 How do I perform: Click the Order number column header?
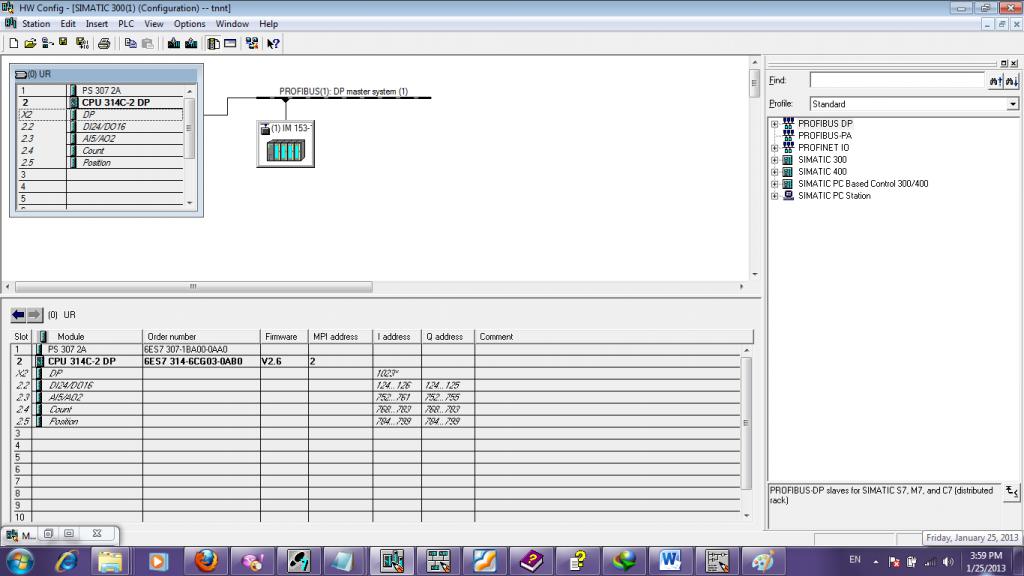200,337
